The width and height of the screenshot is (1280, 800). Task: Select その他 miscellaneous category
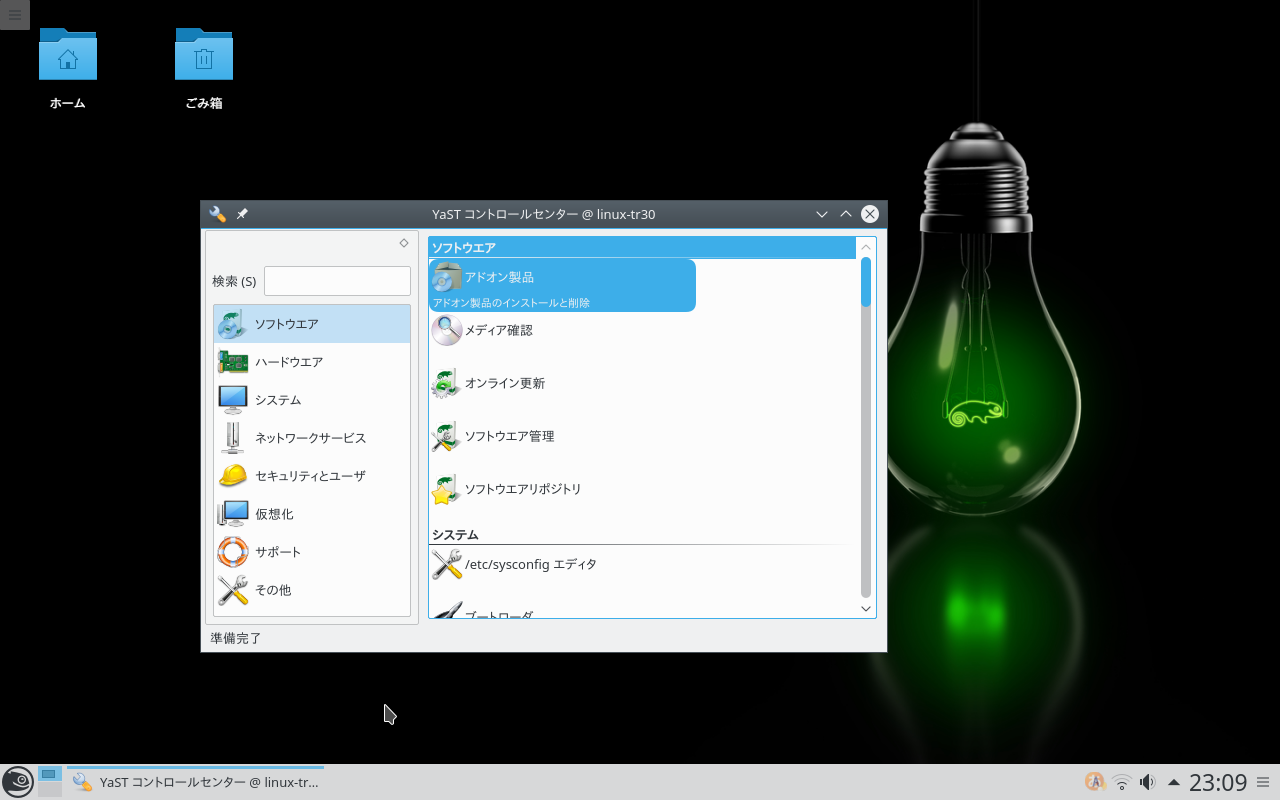coord(272,590)
